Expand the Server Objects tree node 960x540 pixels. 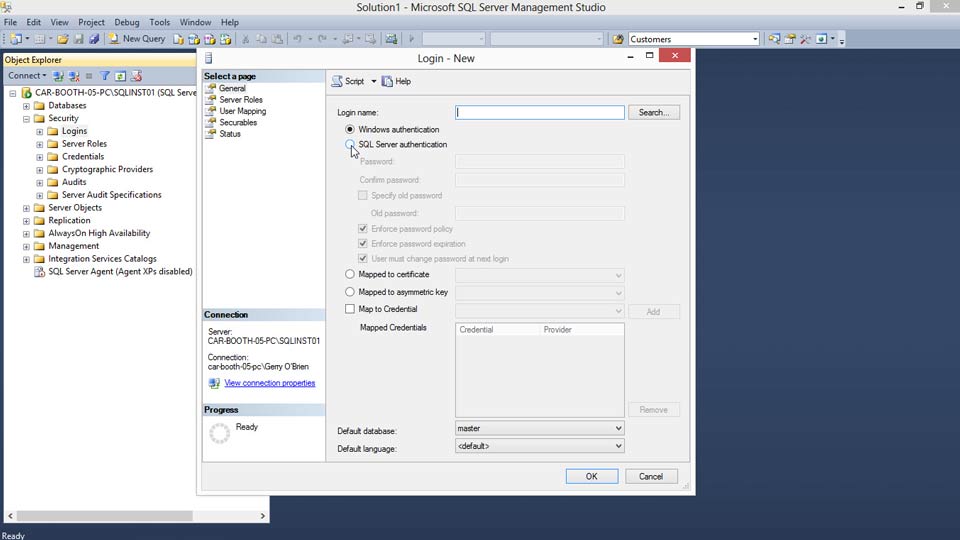(26, 208)
